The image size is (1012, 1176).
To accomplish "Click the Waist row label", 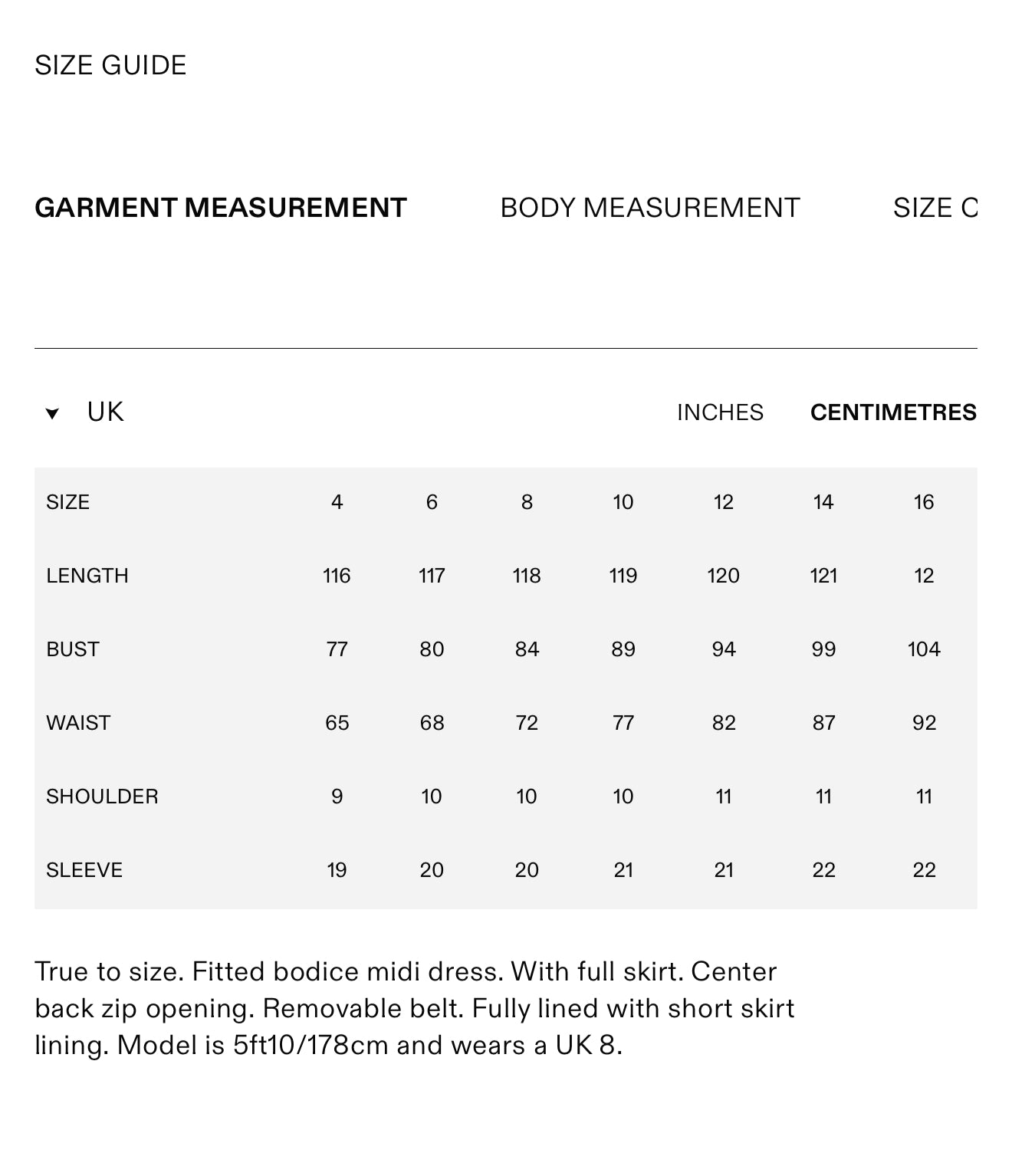I will coord(78,723).
